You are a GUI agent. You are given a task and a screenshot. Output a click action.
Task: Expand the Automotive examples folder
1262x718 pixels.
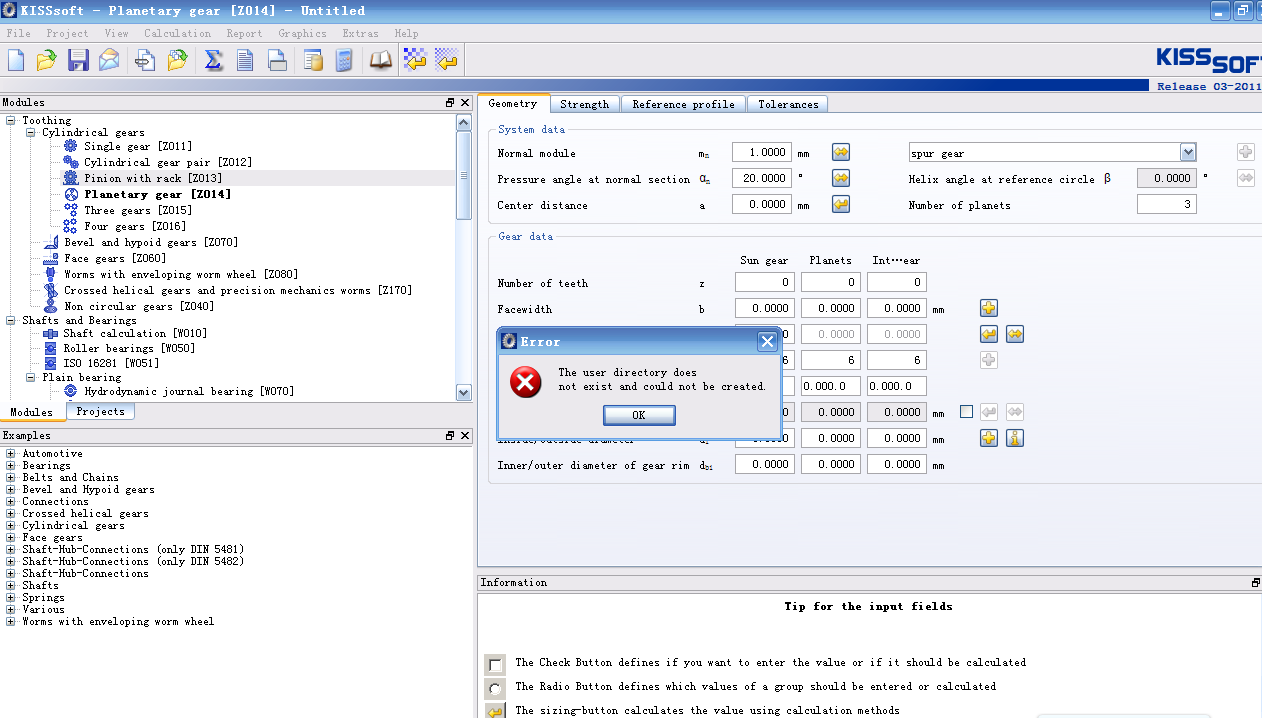[x=11, y=454]
